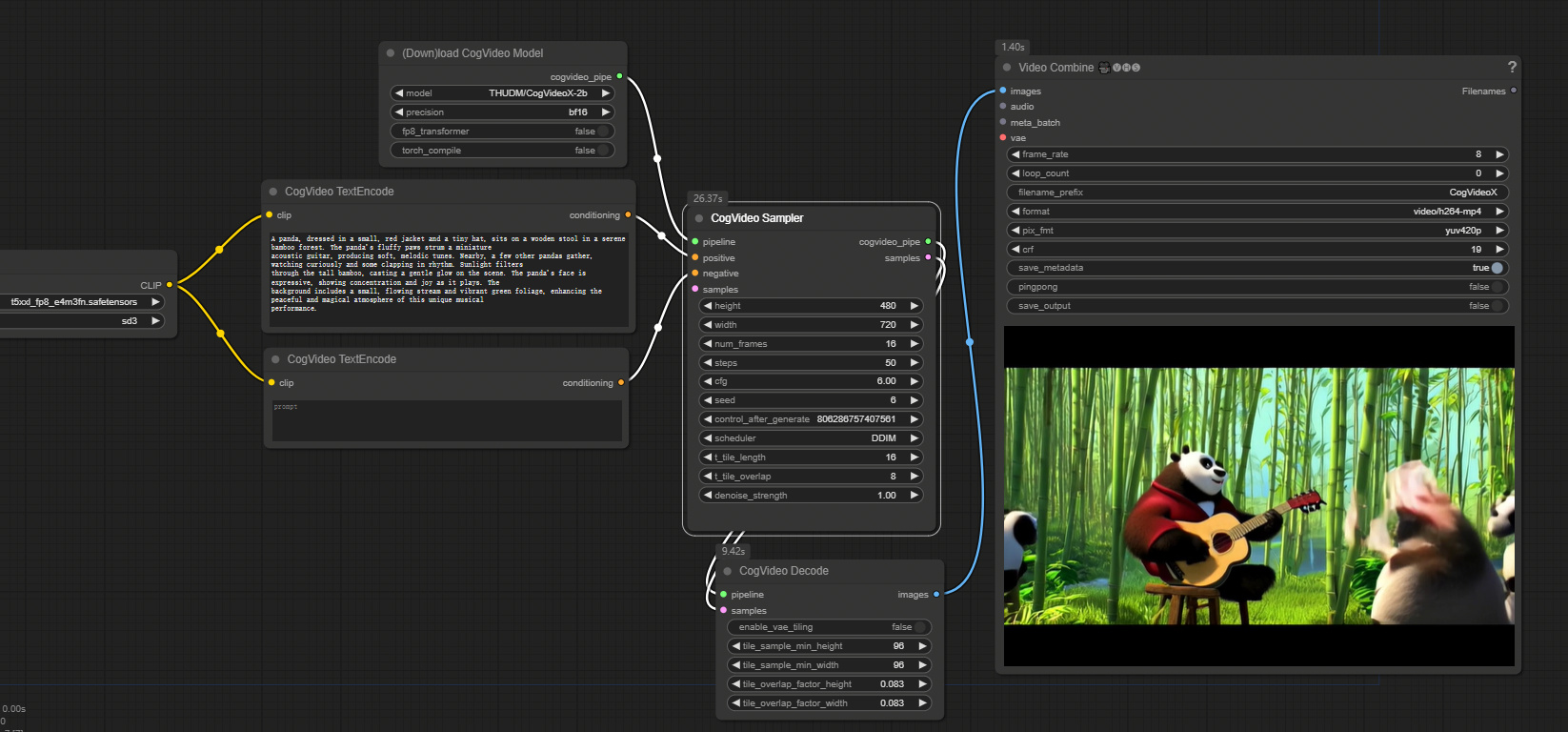Collapse the CogVideo Decode node via its title dot
This screenshot has width=1568, height=732.
tap(728, 571)
